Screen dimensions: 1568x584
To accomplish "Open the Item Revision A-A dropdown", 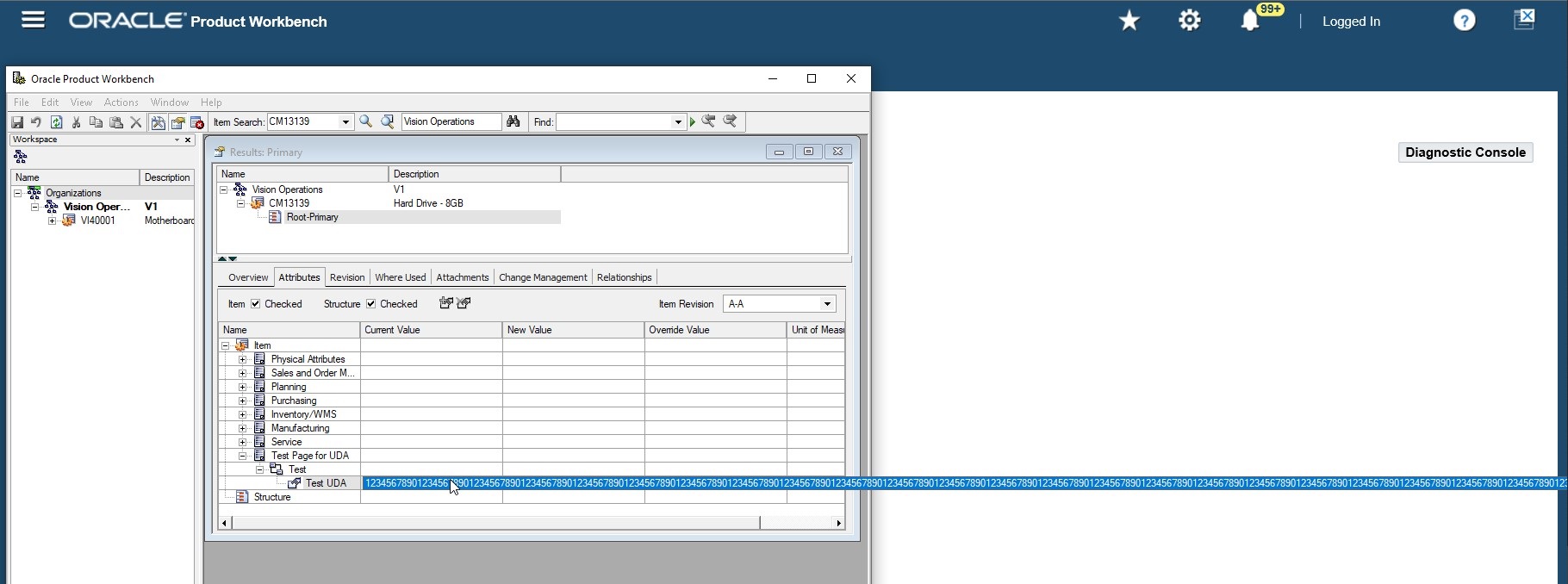I will (x=827, y=304).
